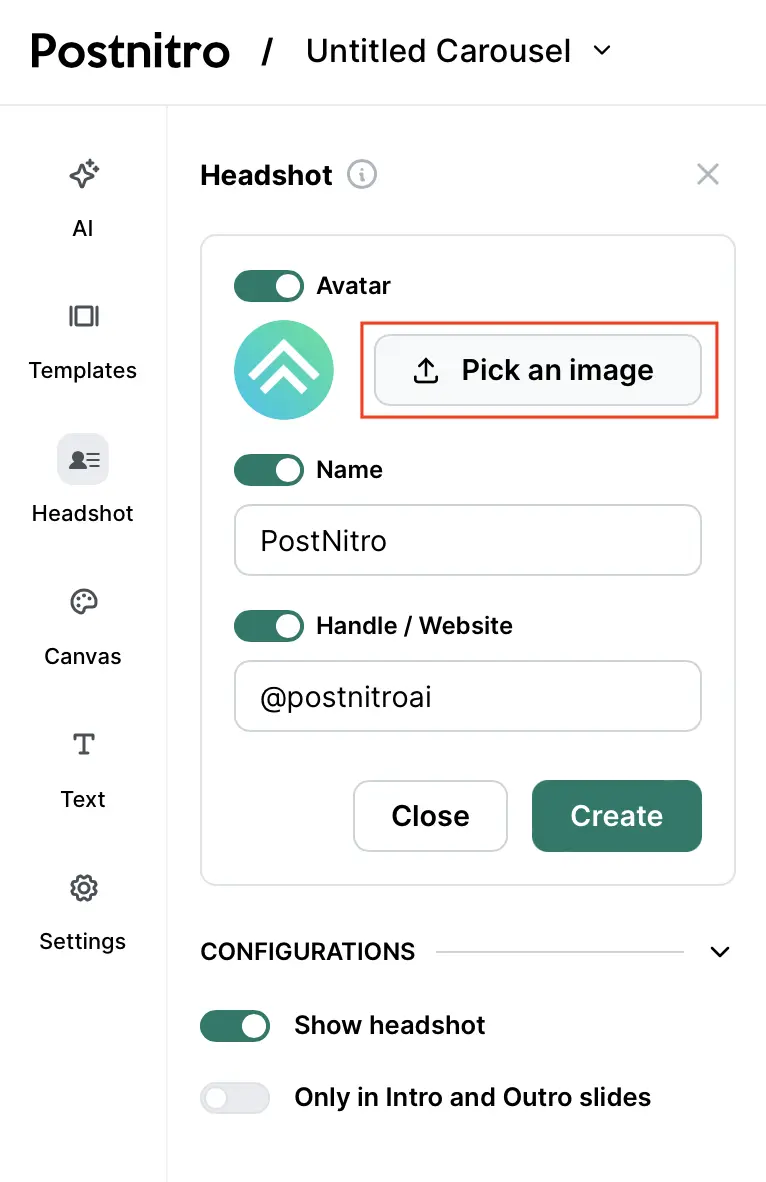766x1182 pixels.
Task: Toggle Show headshot switch
Action: [x=236, y=1026]
